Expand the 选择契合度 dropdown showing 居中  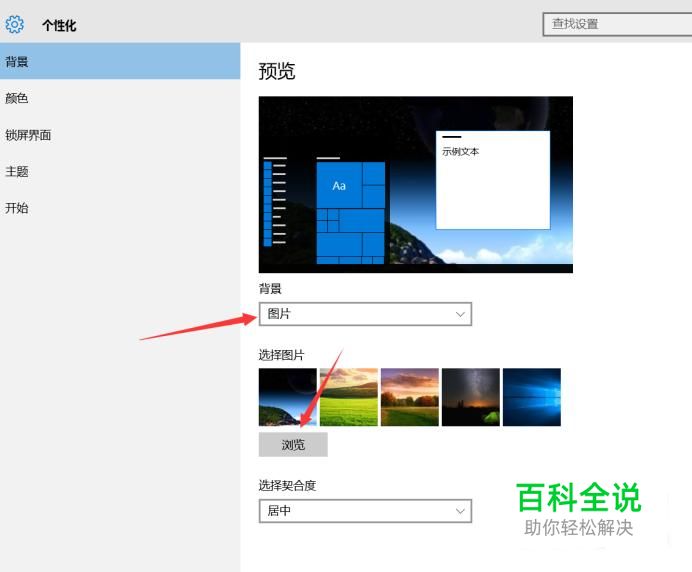(x=365, y=511)
